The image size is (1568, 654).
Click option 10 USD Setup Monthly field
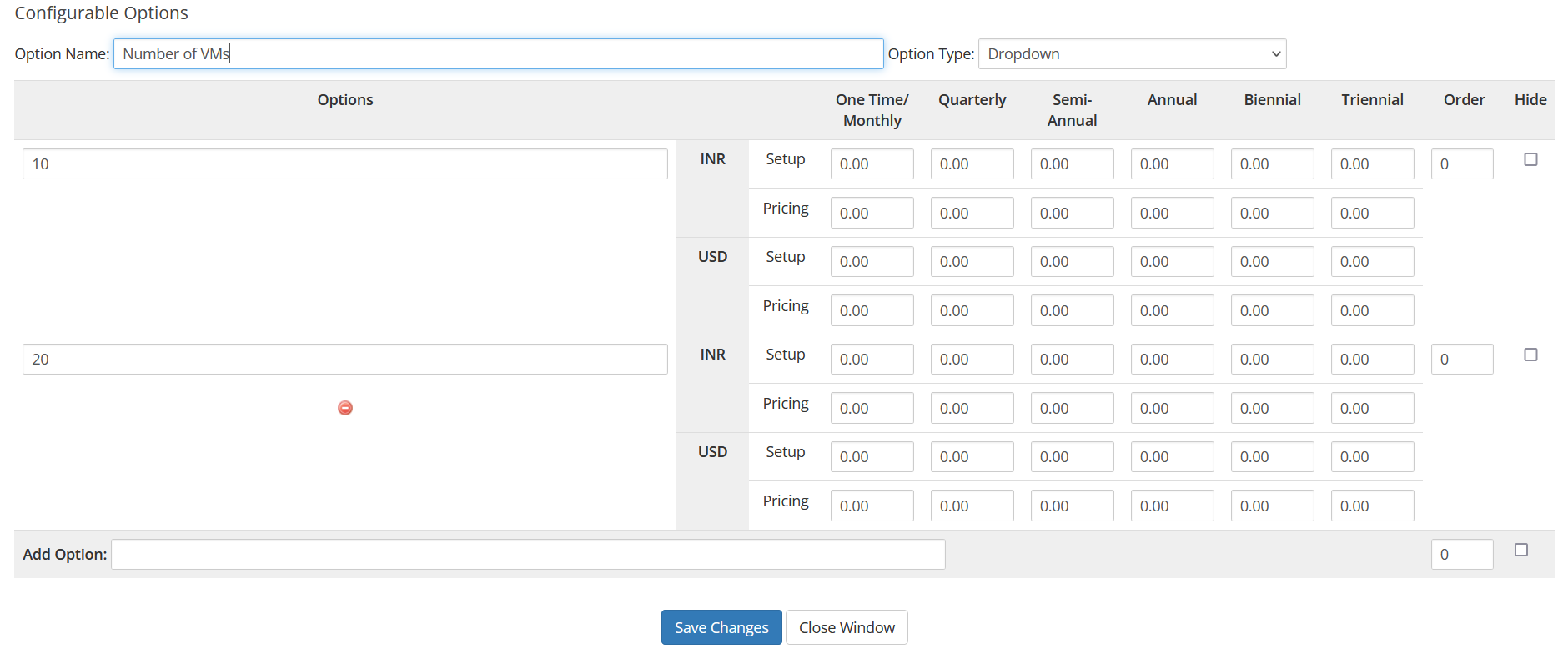coord(872,262)
